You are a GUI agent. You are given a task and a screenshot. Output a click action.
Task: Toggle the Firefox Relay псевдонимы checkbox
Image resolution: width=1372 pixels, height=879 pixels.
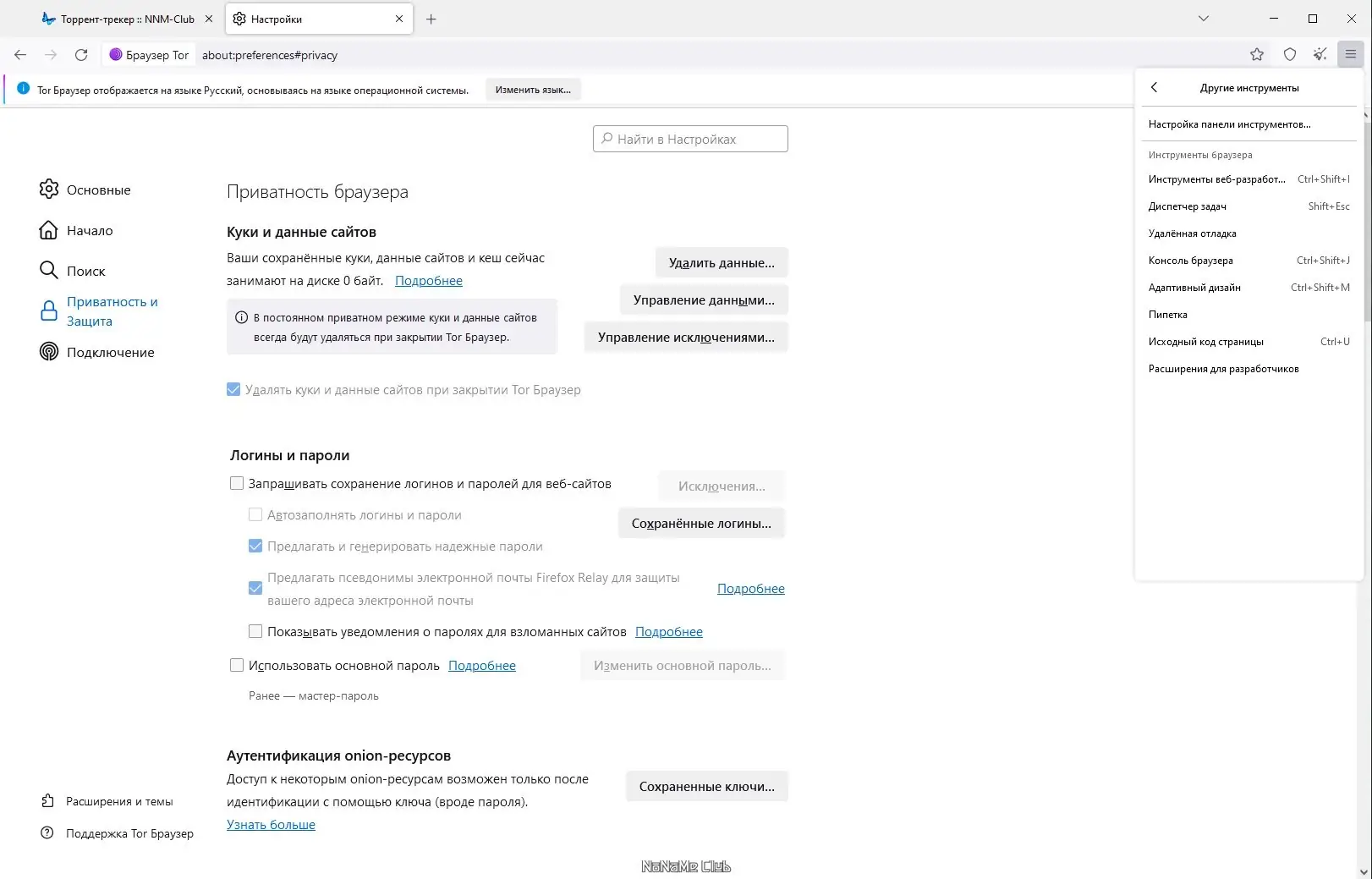point(255,589)
